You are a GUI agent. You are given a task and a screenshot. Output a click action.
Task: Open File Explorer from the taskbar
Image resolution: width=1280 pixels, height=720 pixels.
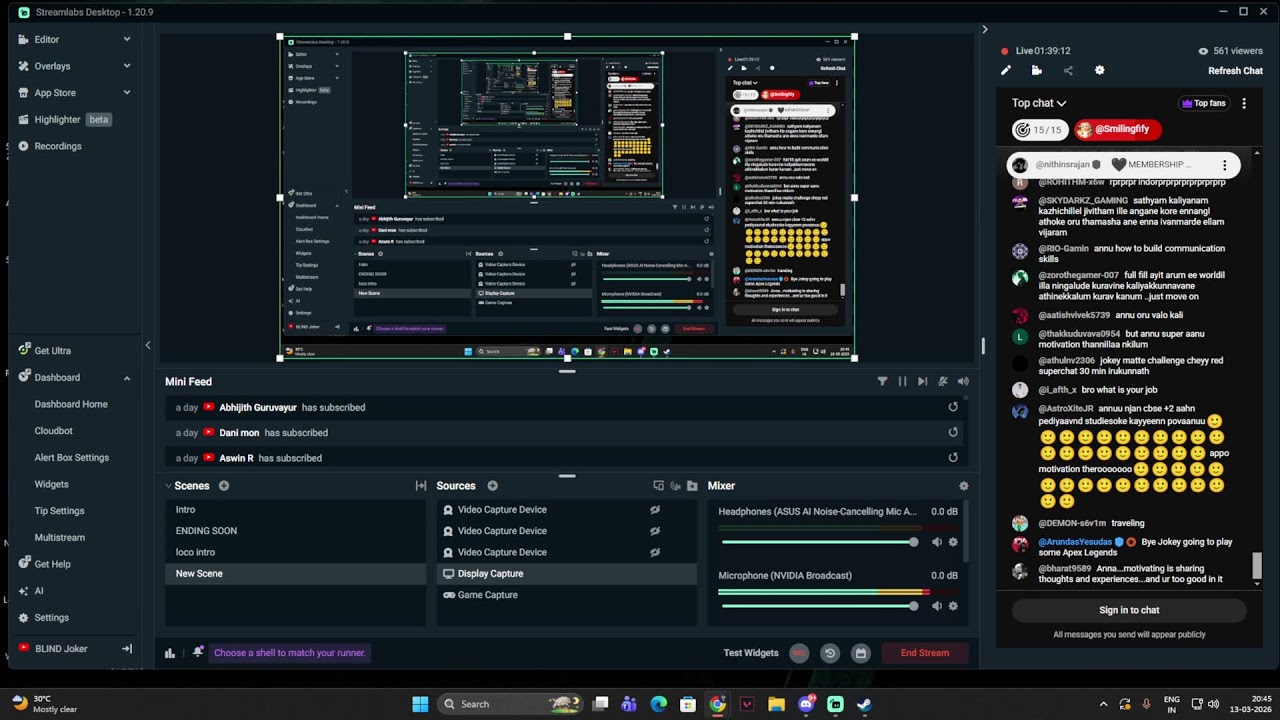776,704
